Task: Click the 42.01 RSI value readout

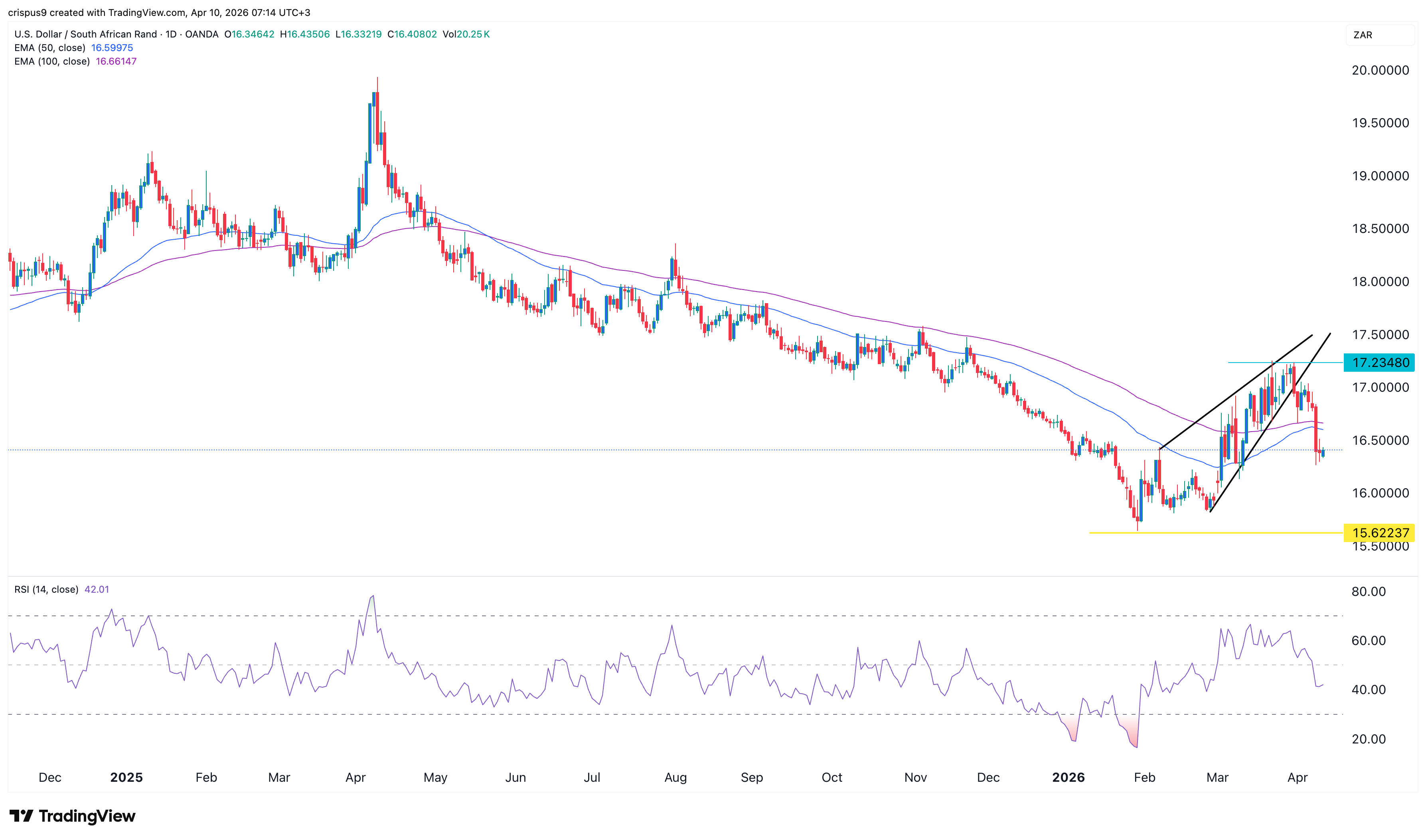Action: 96,589
